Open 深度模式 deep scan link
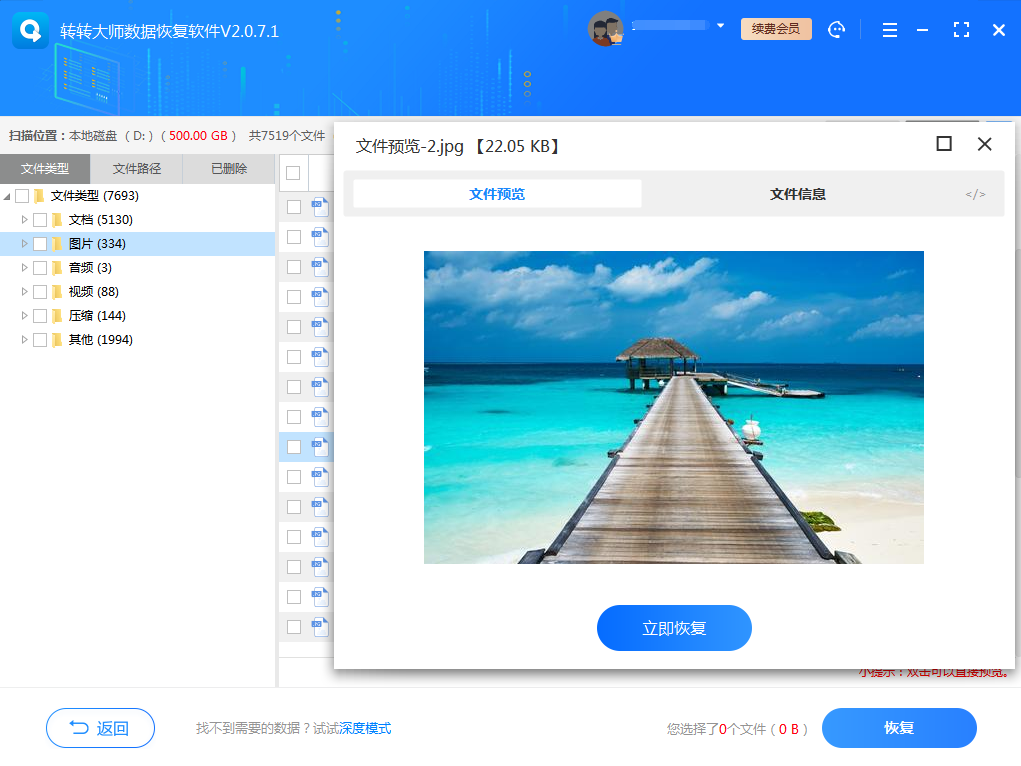The image size is (1021, 766). [x=365, y=728]
